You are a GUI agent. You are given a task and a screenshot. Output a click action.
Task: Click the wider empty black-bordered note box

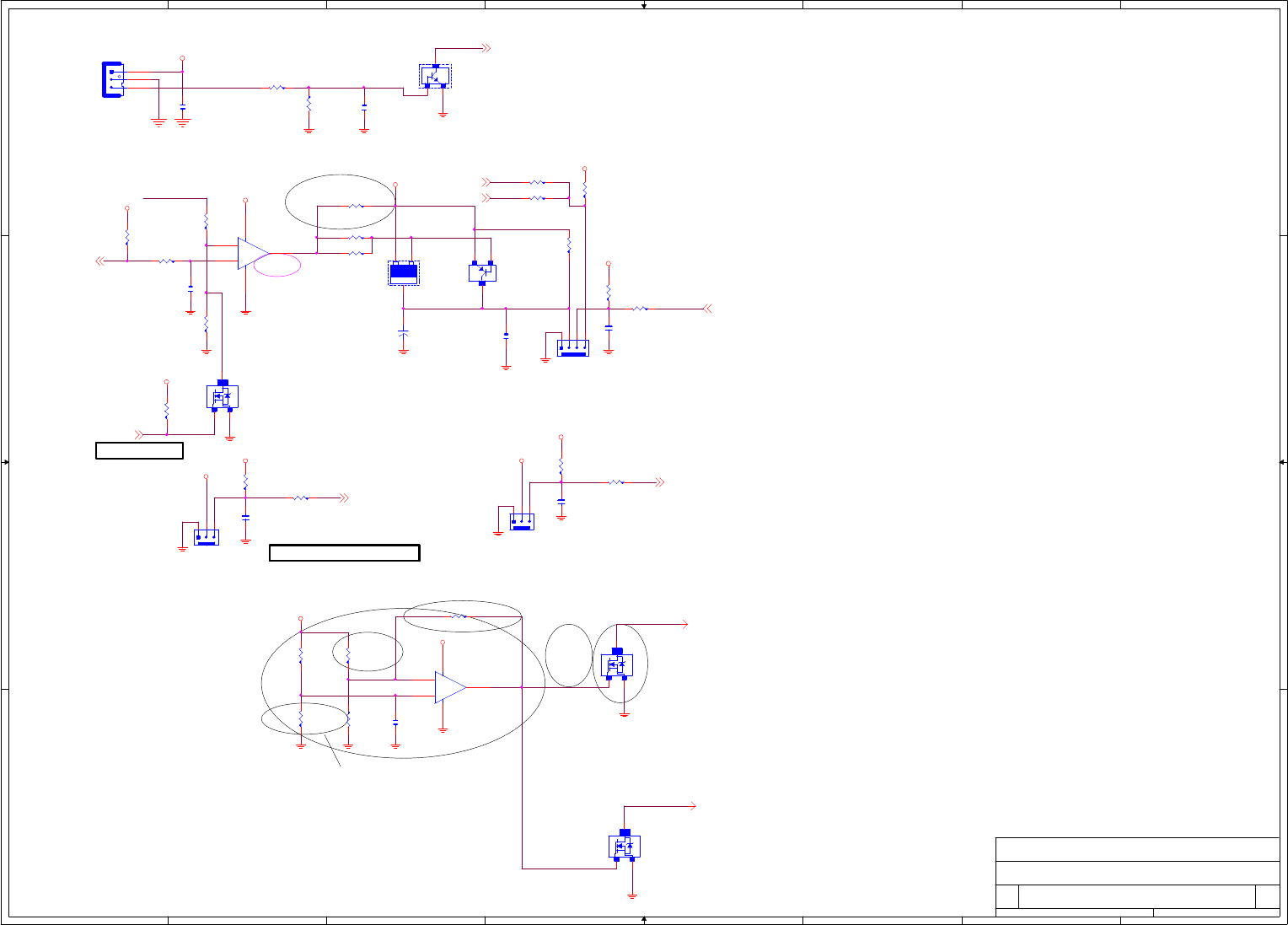[345, 553]
